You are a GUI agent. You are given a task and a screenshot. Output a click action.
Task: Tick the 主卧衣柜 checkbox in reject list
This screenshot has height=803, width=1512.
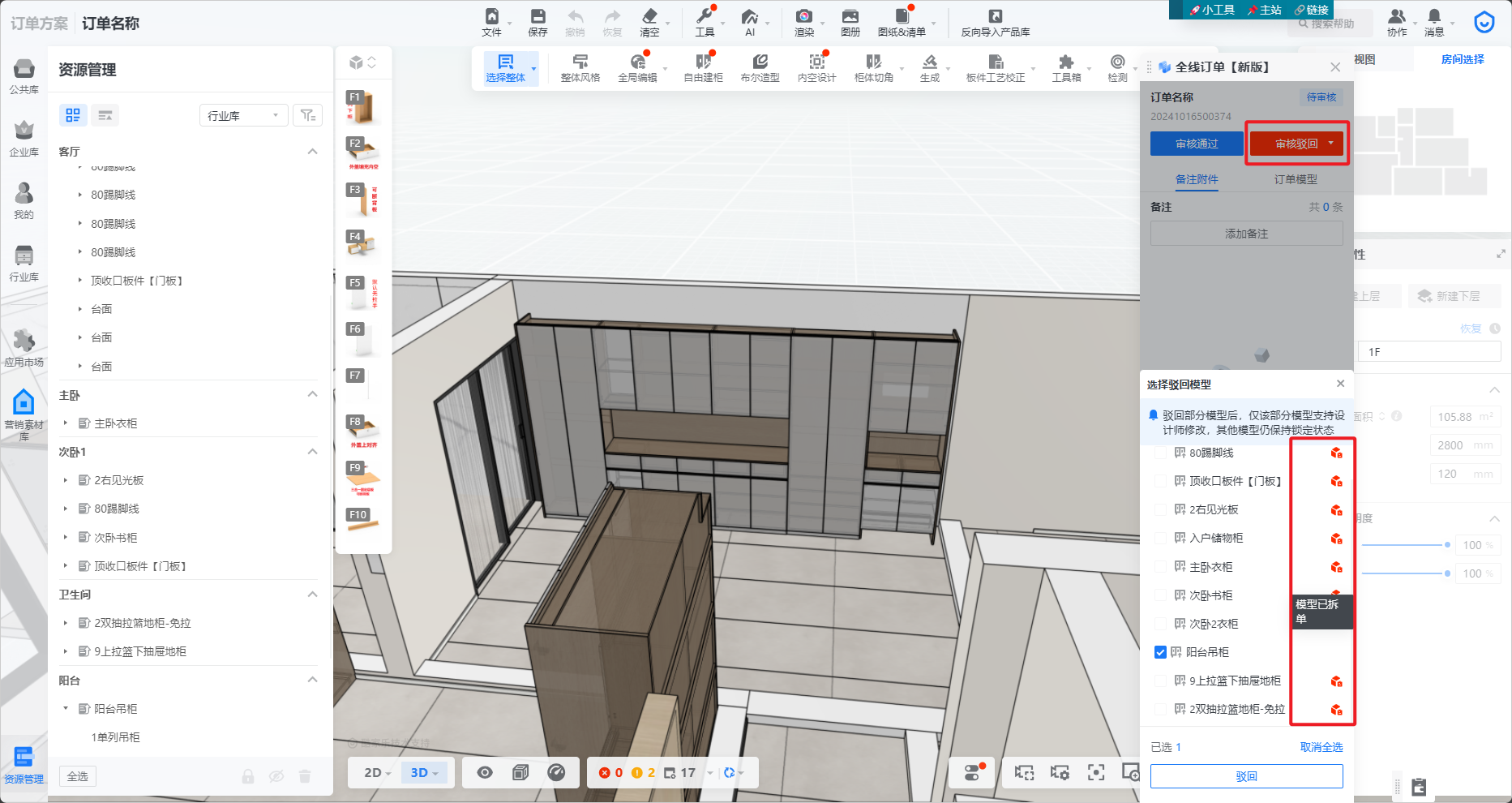(x=1160, y=567)
